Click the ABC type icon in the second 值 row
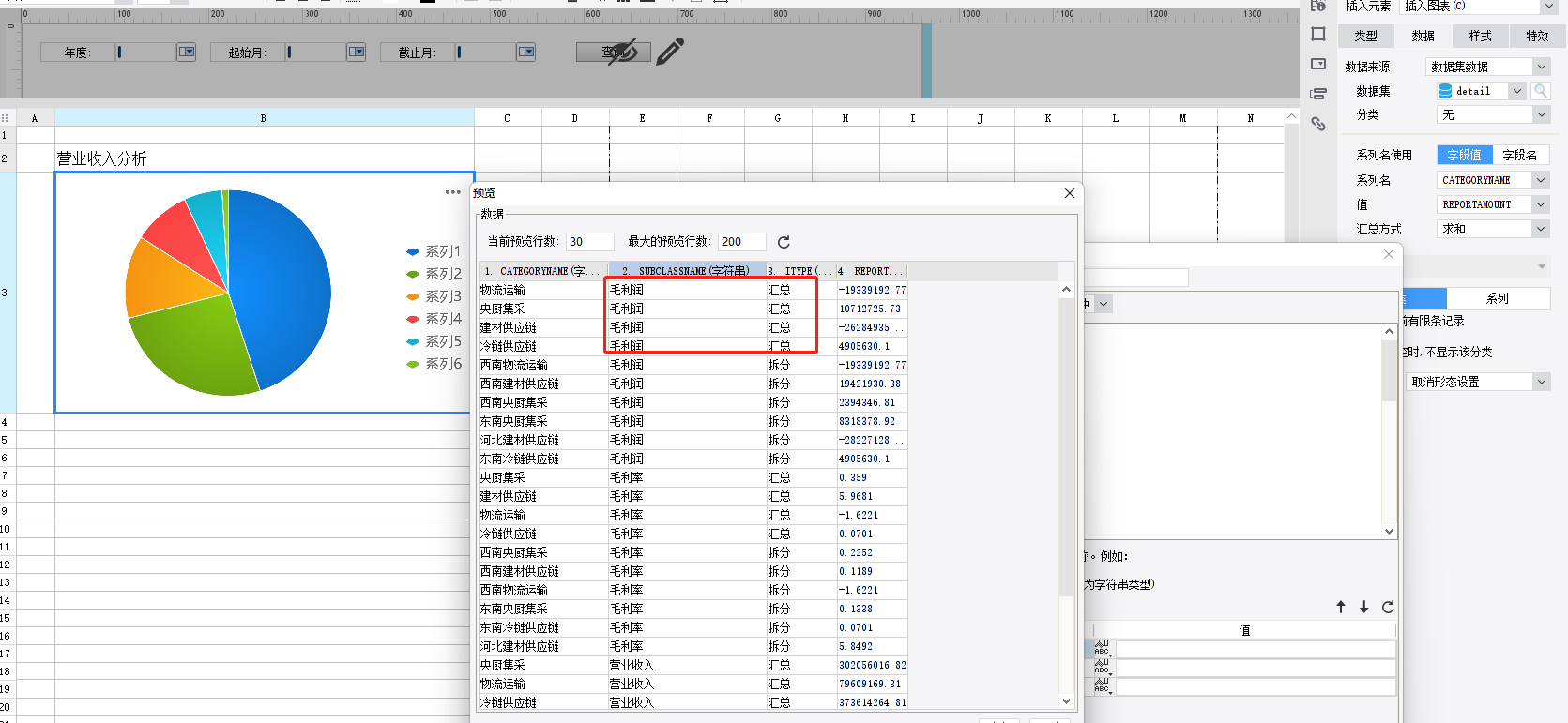Viewport: 1568px width, 723px height. click(1103, 667)
